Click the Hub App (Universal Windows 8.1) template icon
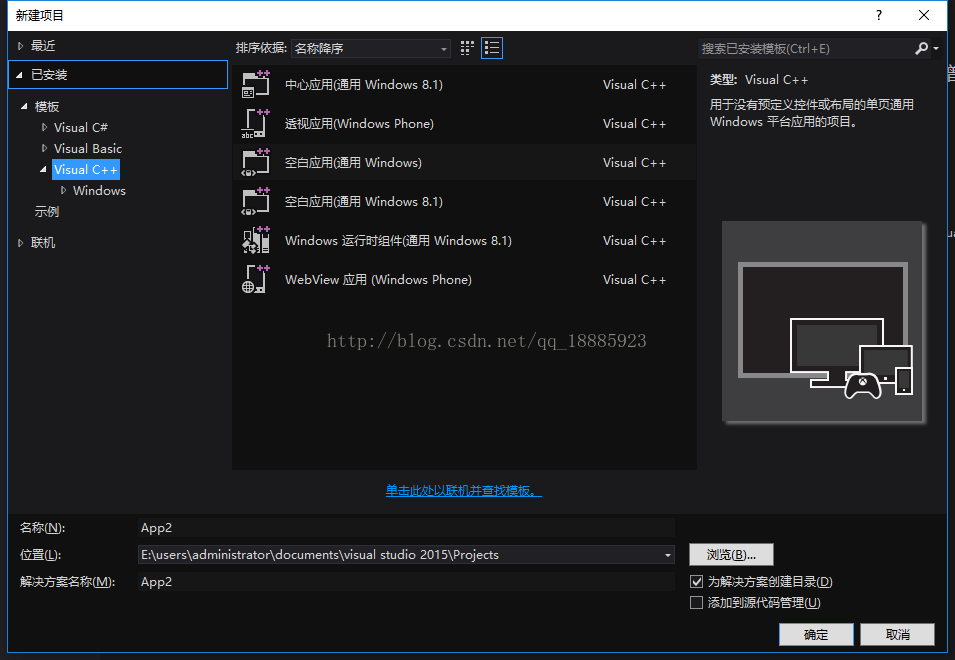 pyautogui.click(x=256, y=85)
